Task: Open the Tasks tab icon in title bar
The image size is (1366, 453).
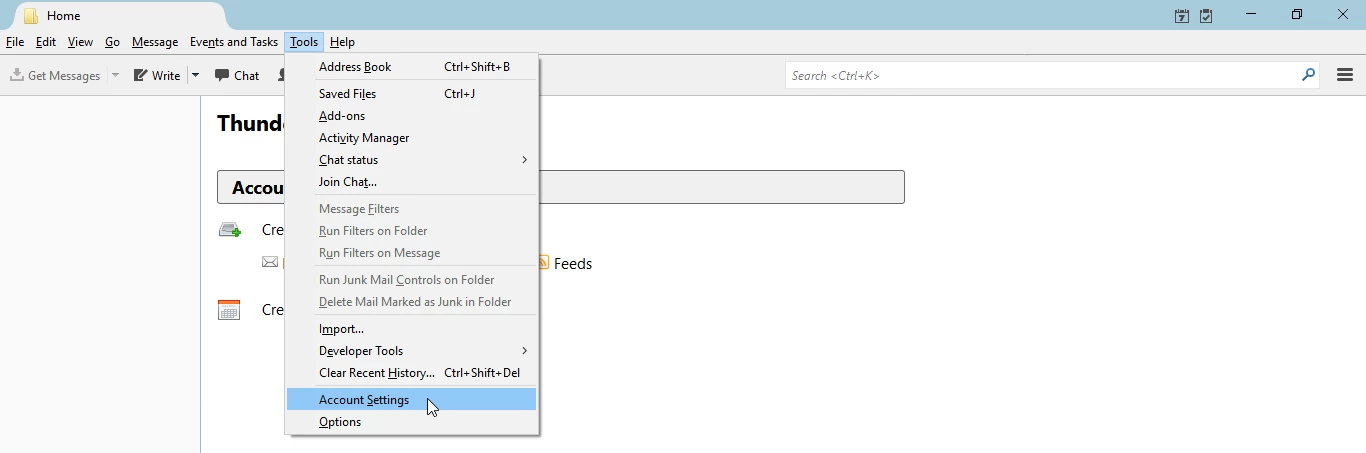Action: [1207, 15]
